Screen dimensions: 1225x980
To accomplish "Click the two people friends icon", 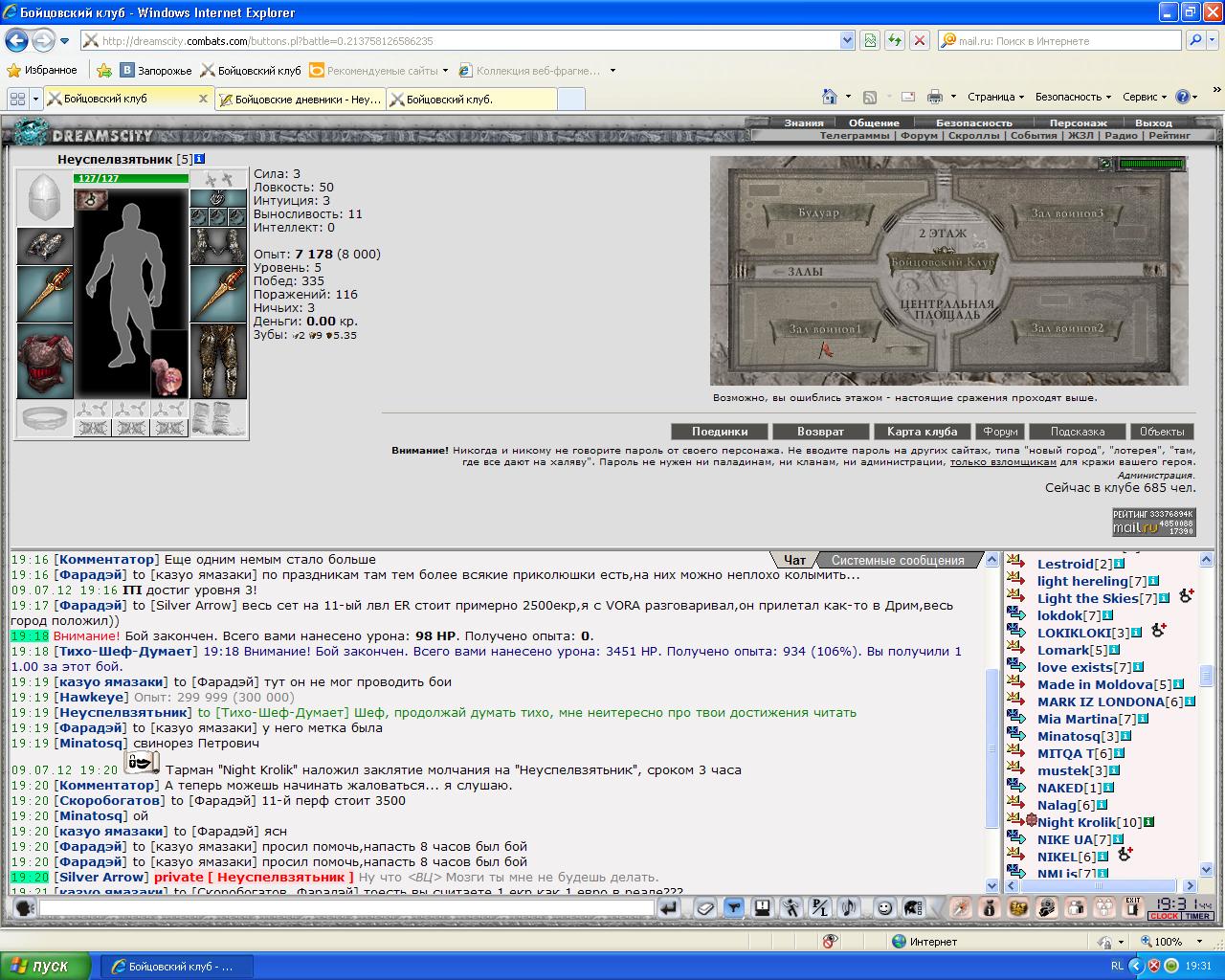I will coord(1076,907).
